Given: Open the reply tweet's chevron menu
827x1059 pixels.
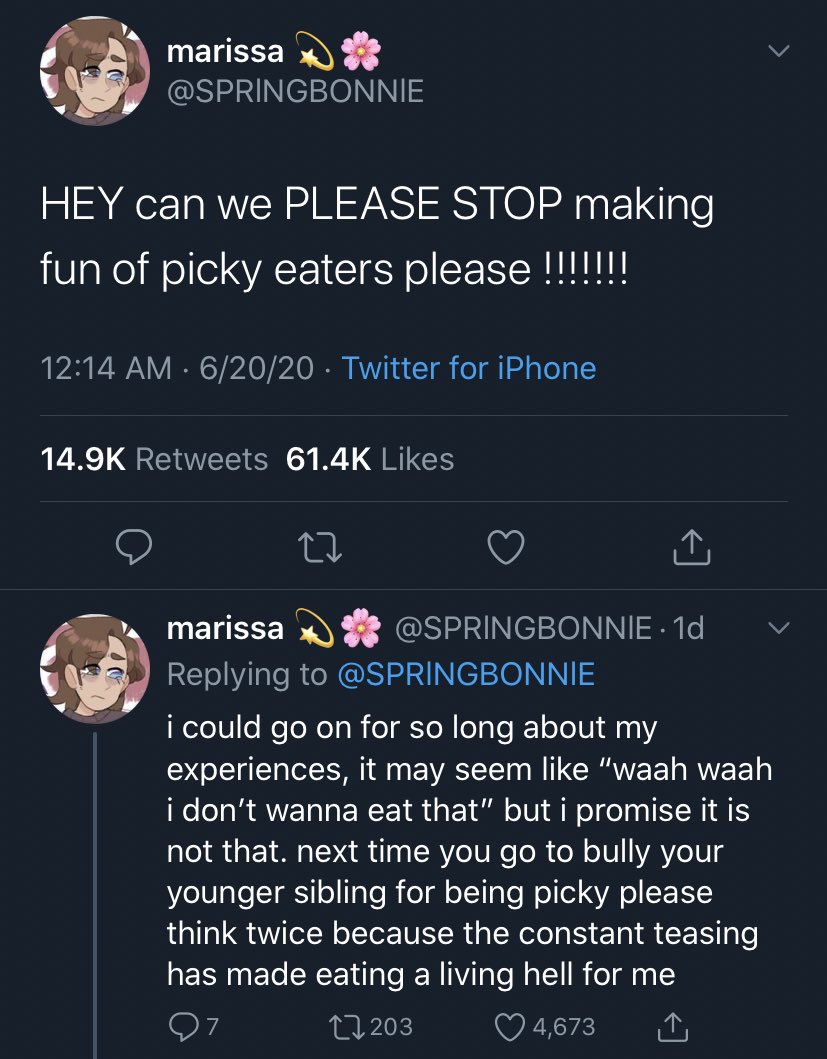Looking at the screenshot, I should tap(779, 628).
